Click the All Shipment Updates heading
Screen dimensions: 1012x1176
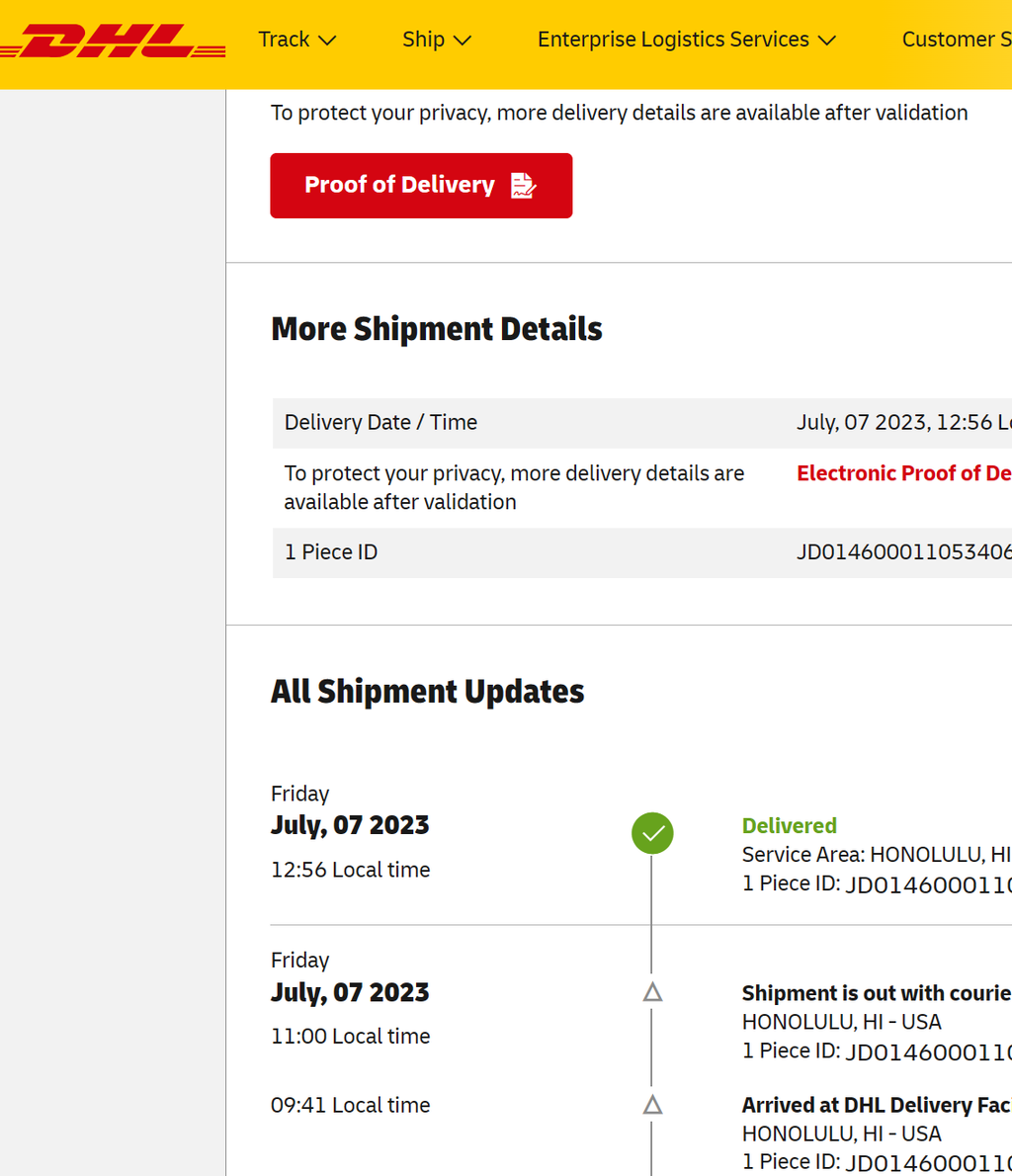click(x=428, y=692)
